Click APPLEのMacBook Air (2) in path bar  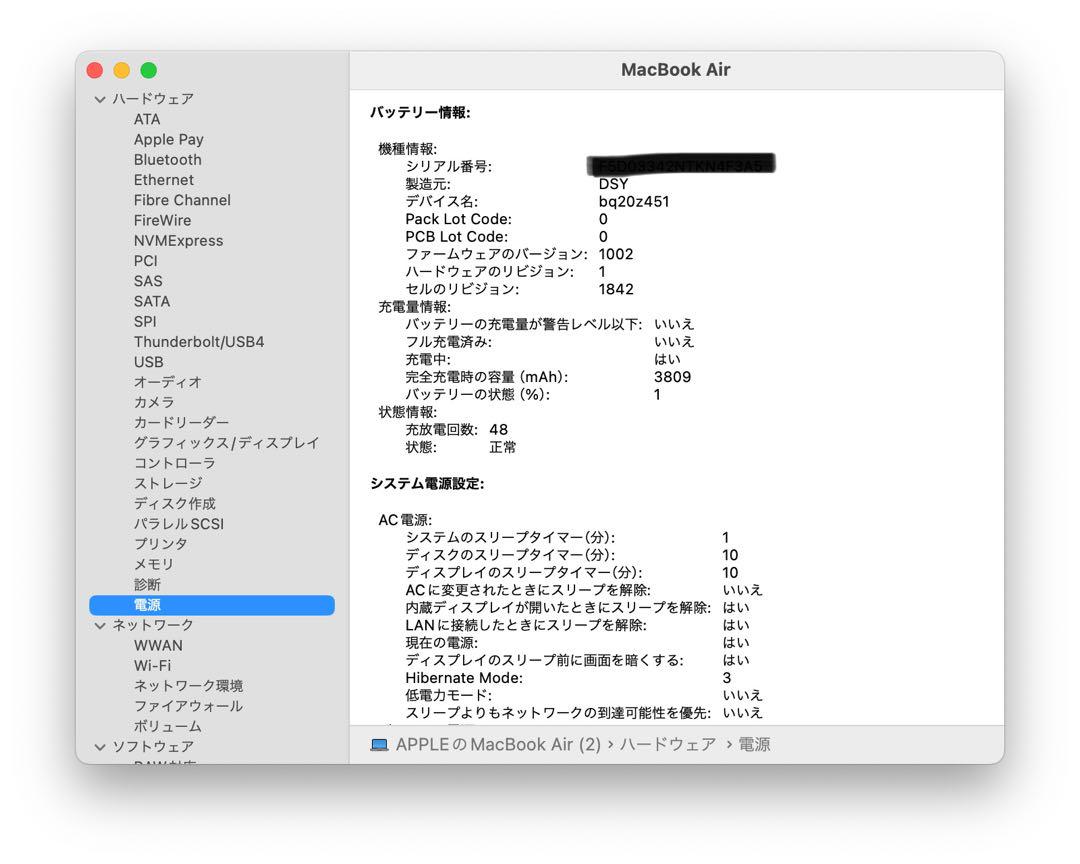pos(499,745)
